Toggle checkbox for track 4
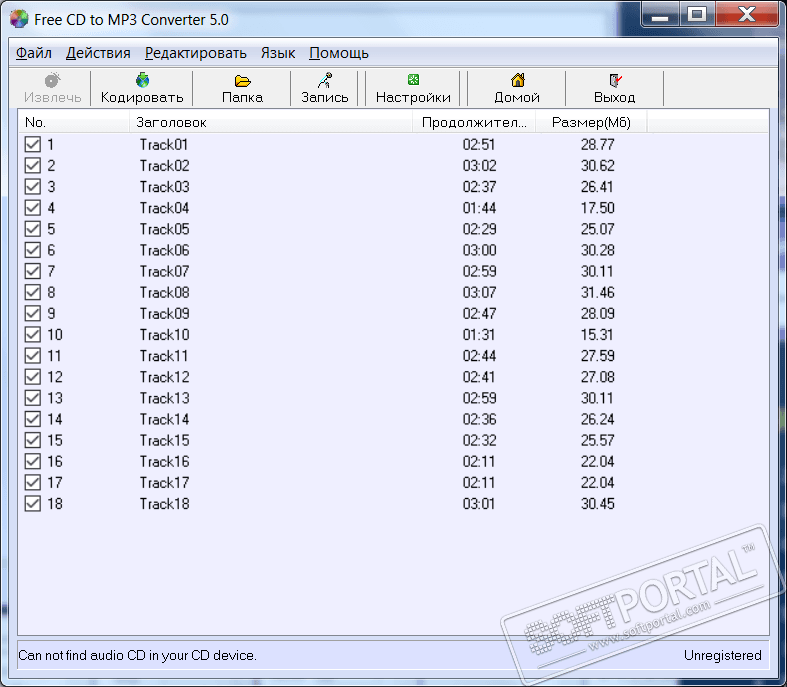The image size is (787, 687). [33, 207]
